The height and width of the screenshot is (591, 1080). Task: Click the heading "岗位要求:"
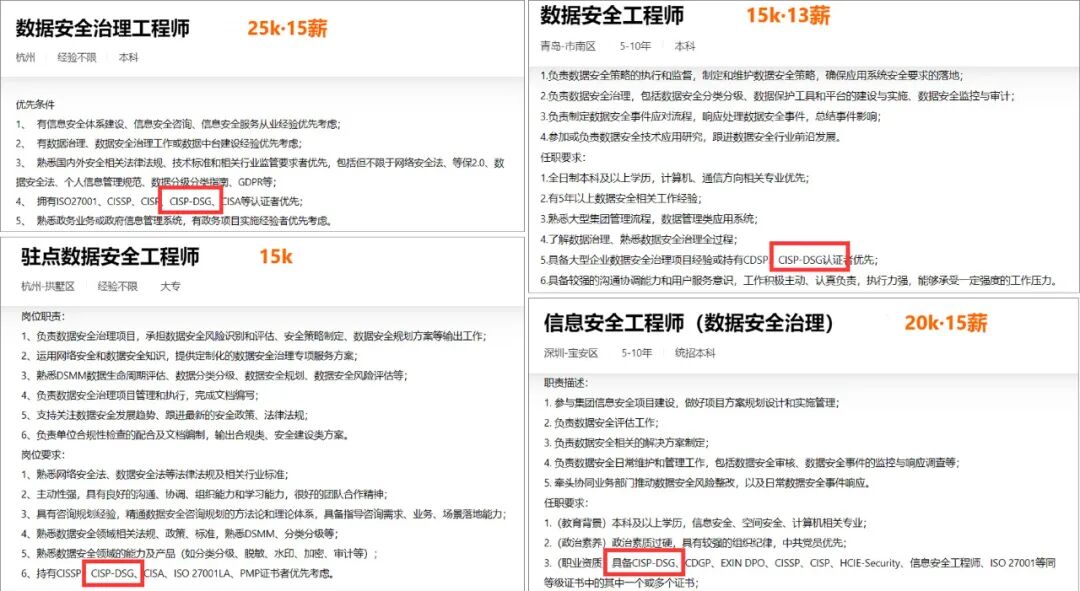pos(43,455)
